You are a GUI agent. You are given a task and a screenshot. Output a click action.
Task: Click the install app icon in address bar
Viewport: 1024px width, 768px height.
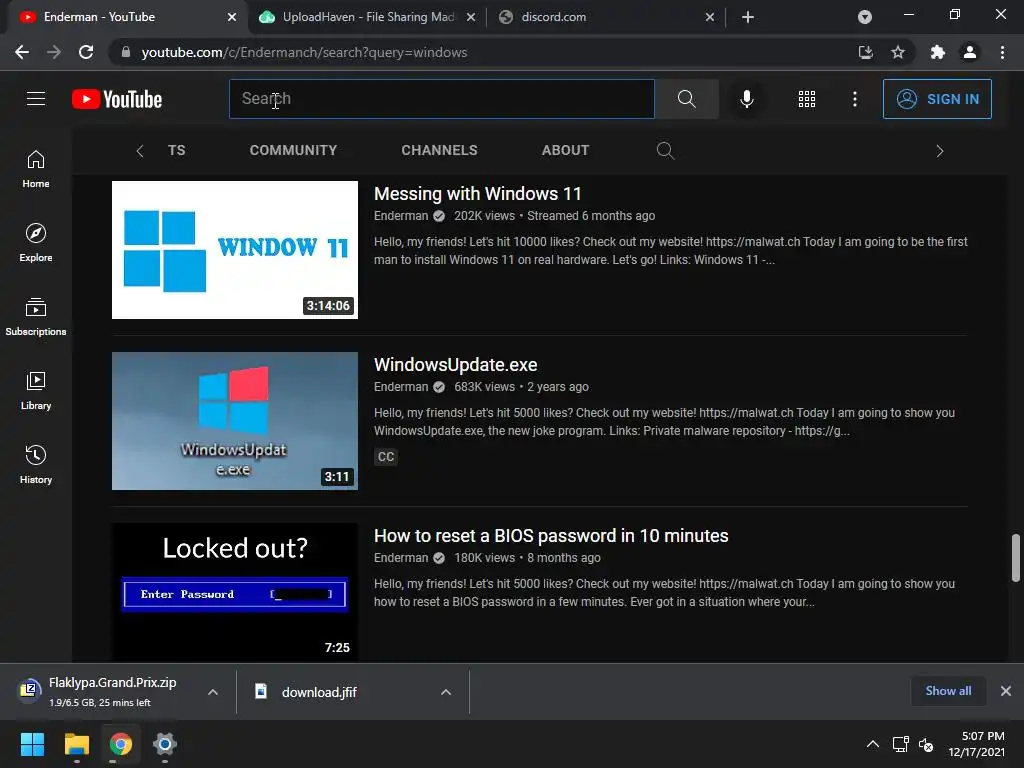tap(865, 52)
